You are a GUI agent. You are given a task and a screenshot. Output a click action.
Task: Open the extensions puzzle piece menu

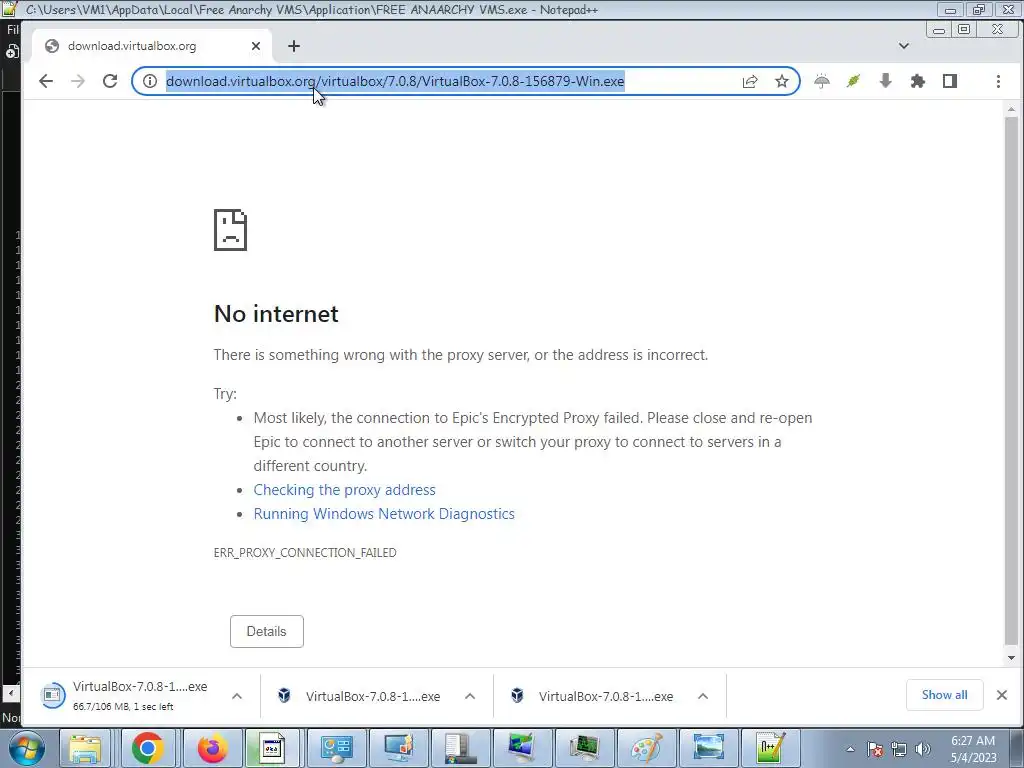(918, 81)
